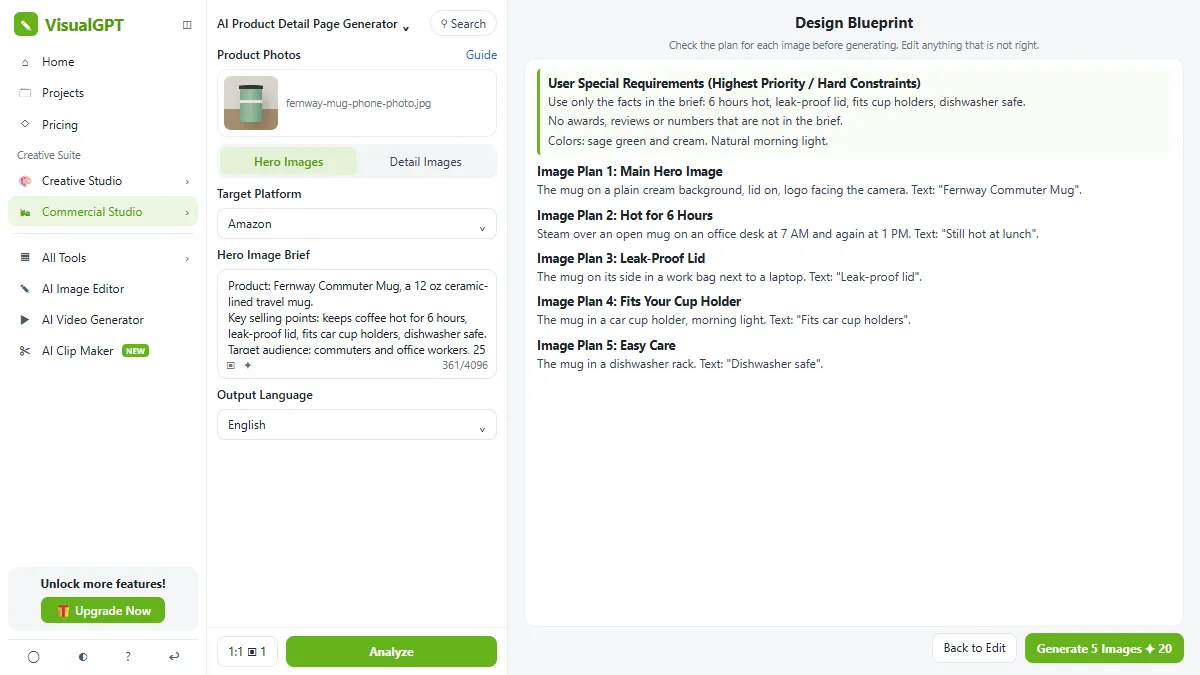The height and width of the screenshot is (675, 1200).
Task: Click the heading Image Plan 5: Easy Care
Action: (606, 345)
